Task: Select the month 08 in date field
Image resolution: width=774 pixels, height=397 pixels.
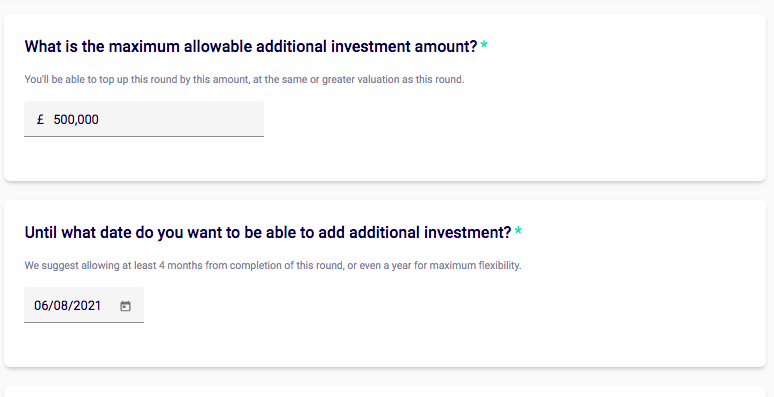Action: click(60, 306)
